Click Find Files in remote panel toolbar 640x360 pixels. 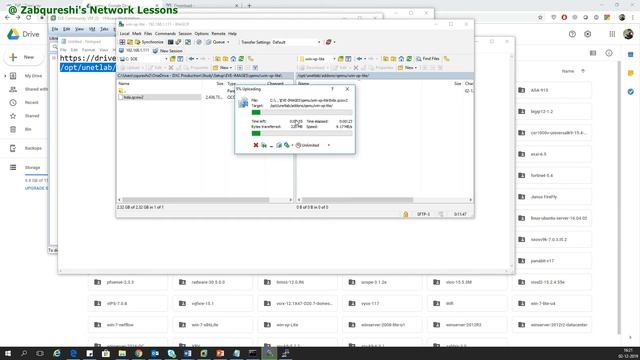pos(428,59)
